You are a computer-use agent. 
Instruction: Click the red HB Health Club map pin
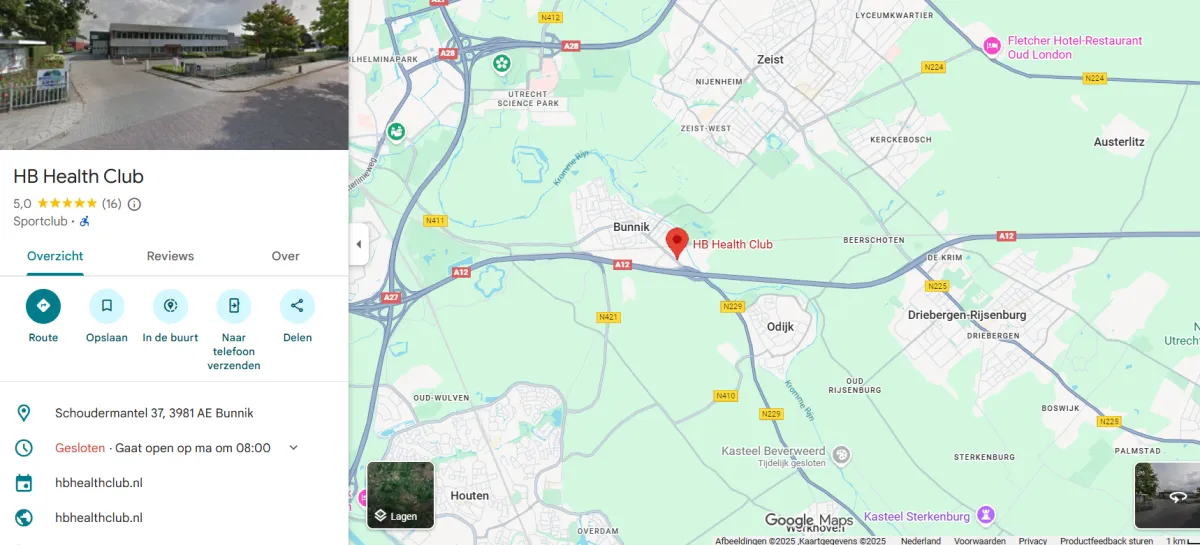pos(677,244)
